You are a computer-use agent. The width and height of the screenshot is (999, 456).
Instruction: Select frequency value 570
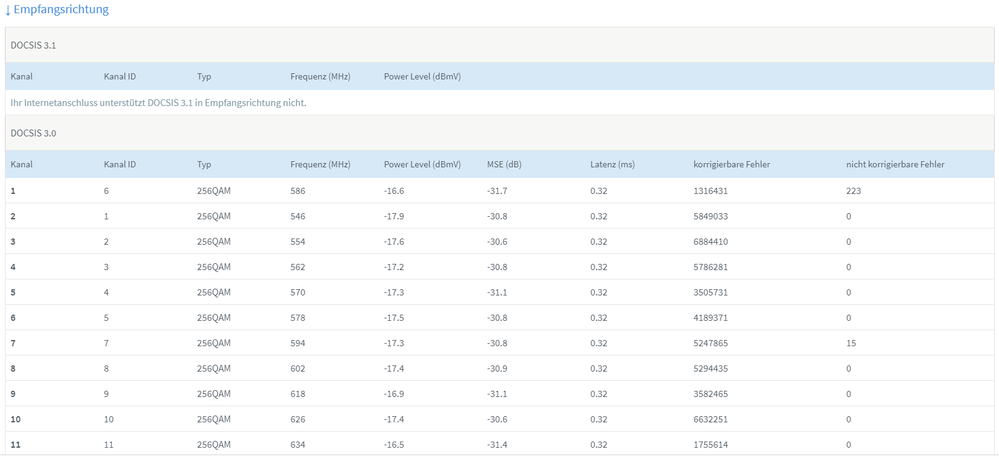point(298,292)
